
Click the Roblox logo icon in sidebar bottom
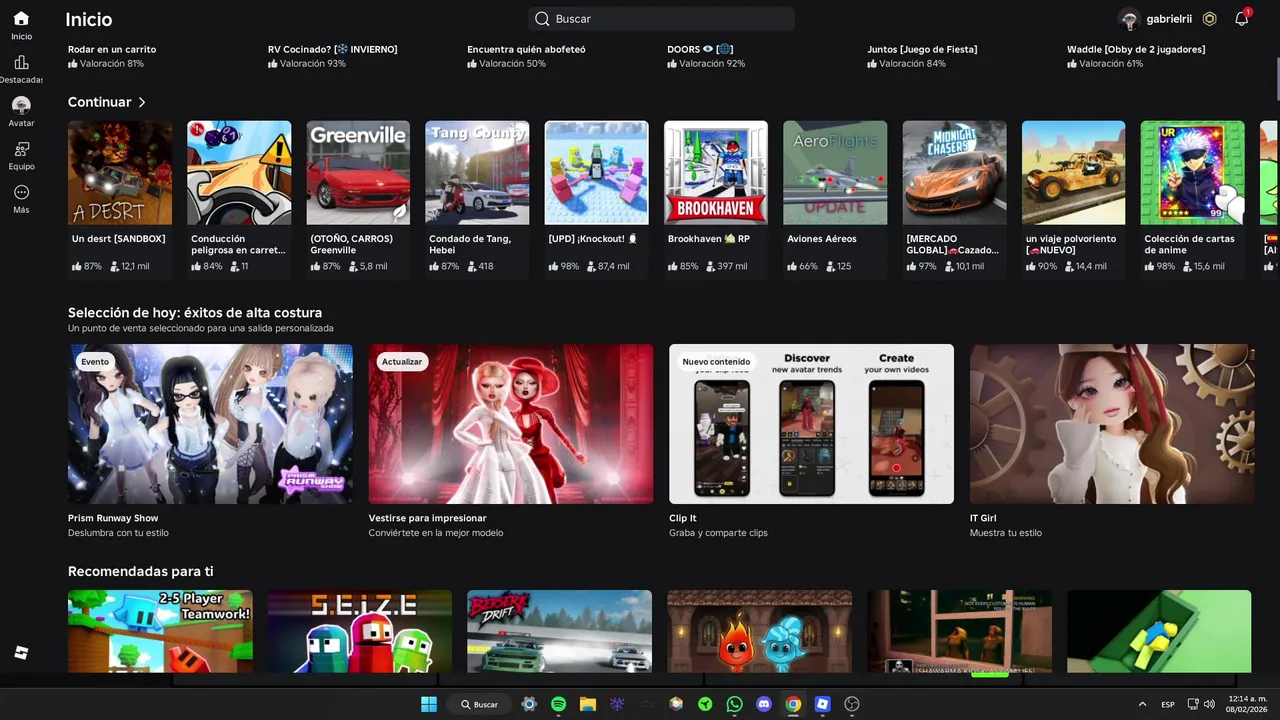[x=21, y=653]
